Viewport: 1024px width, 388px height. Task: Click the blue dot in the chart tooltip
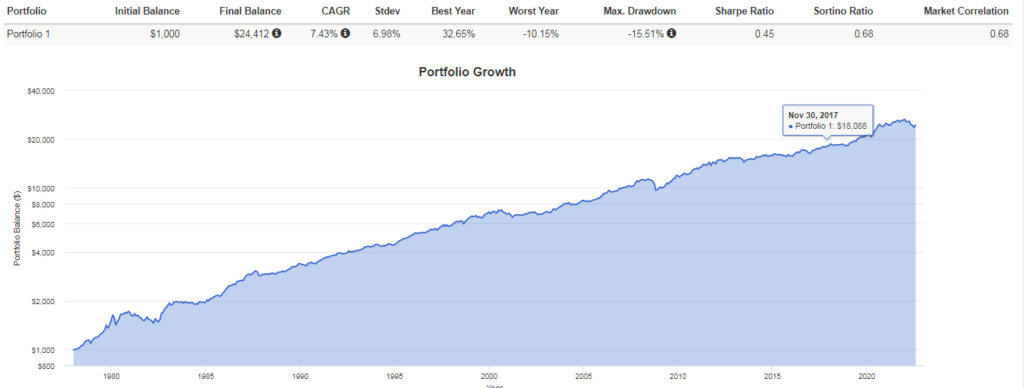[792, 125]
